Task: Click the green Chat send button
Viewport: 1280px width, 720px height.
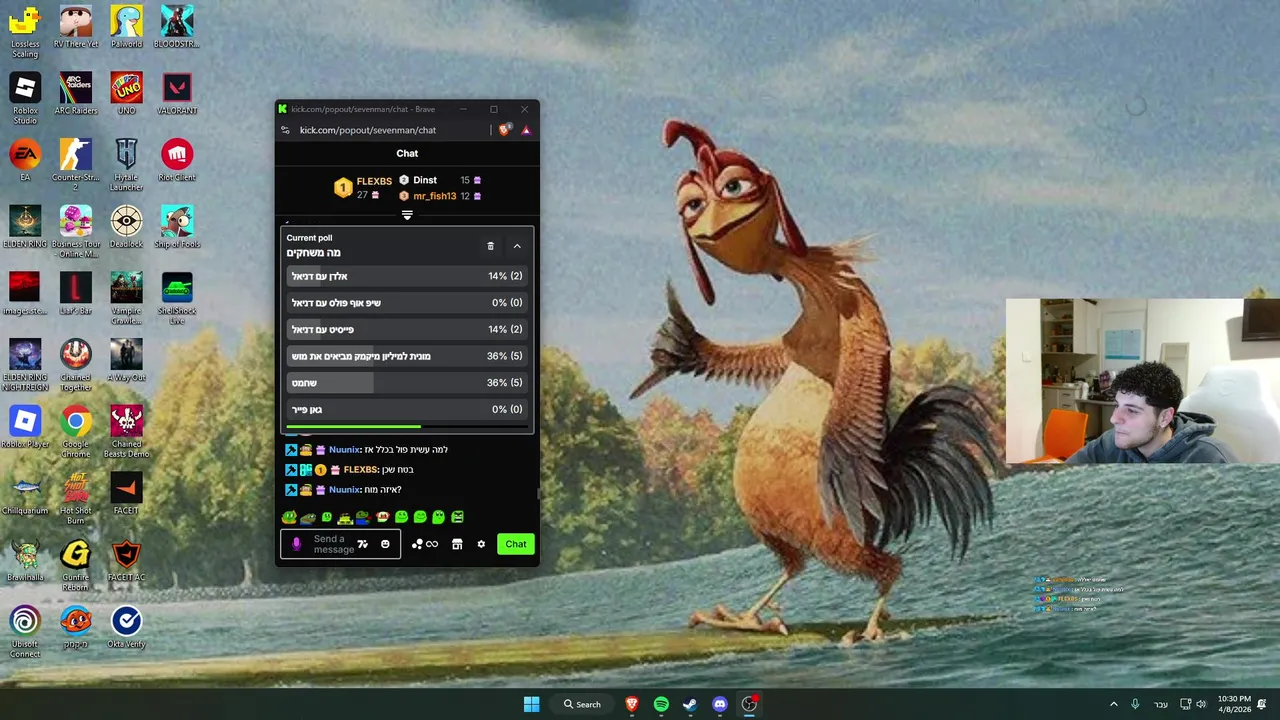Action: pos(516,544)
